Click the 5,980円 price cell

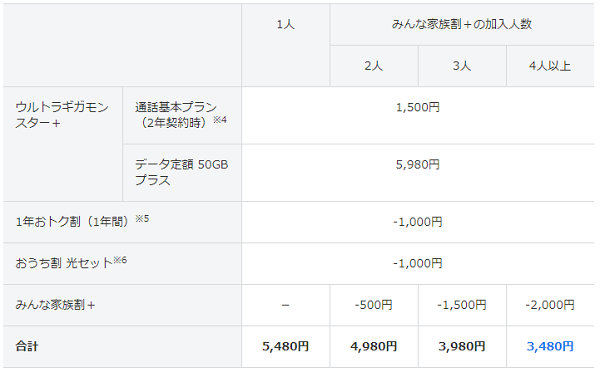point(417,165)
